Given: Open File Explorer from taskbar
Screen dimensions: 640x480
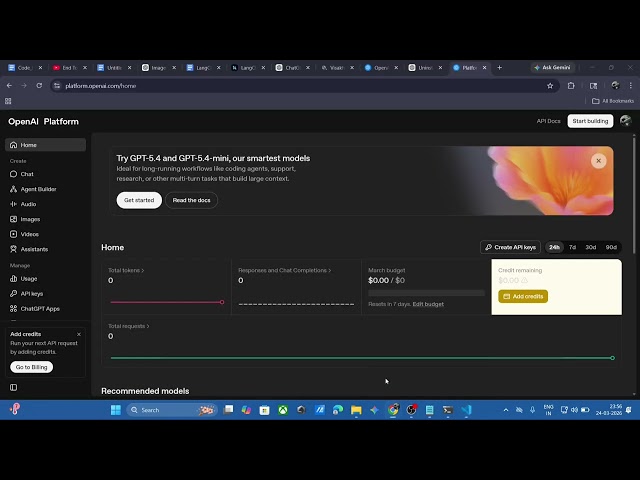Looking at the screenshot, I should click(x=356, y=410).
